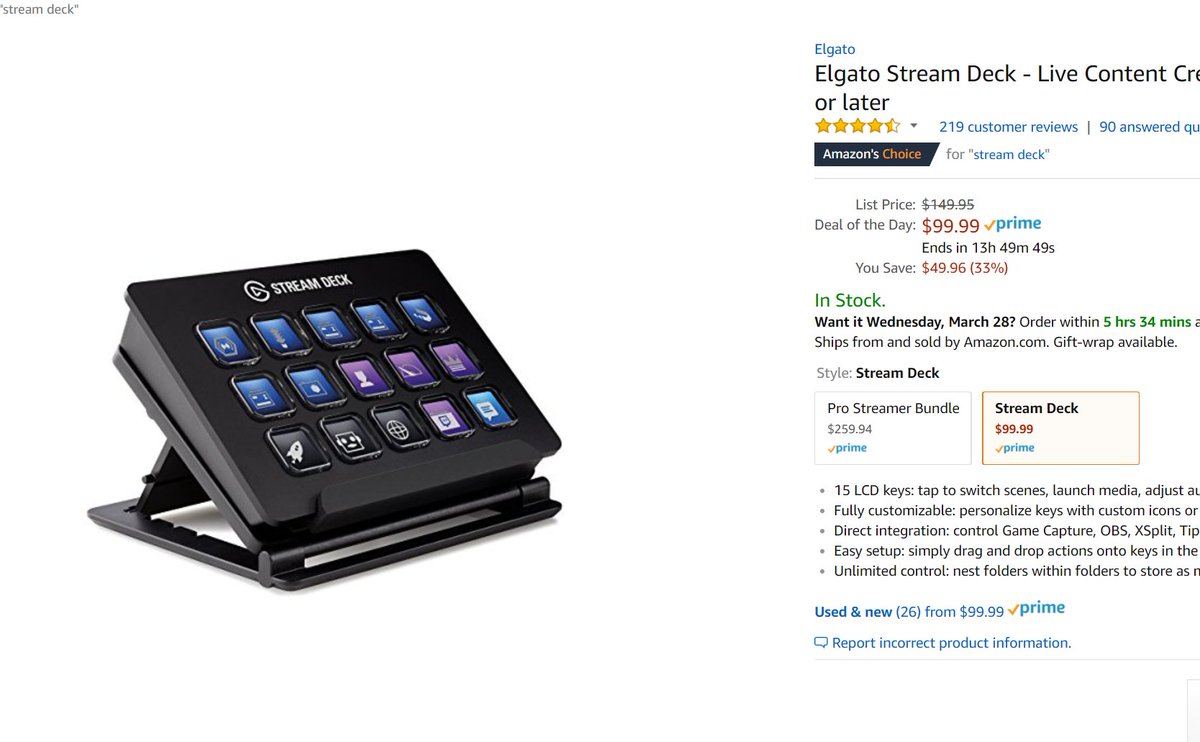1200x742 pixels.
Task: Click the speech bubble icon beside Report incorrect information
Action: click(821, 643)
